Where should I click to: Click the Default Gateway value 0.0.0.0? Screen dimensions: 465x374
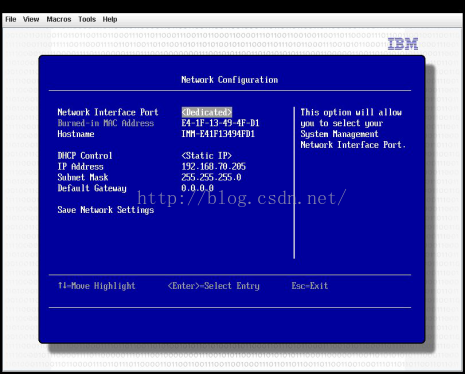[x=197, y=188]
